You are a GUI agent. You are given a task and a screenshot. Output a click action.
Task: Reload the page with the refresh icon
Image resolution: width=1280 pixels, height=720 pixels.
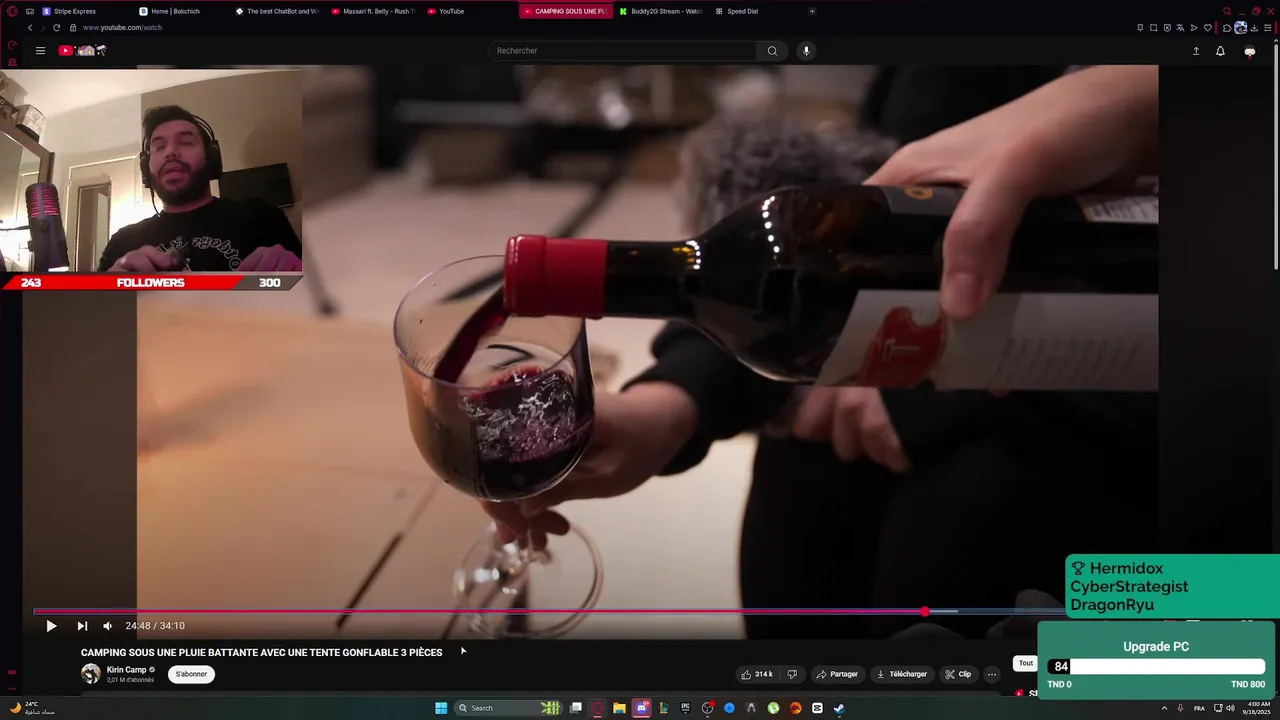pyautogui.click(x=56, y=28)
